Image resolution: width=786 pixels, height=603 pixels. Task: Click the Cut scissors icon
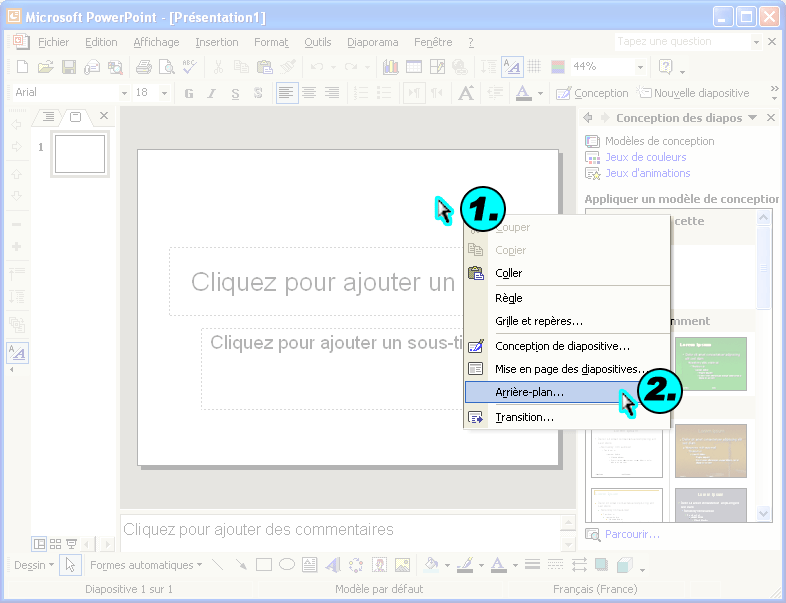[x=218, y=67]
